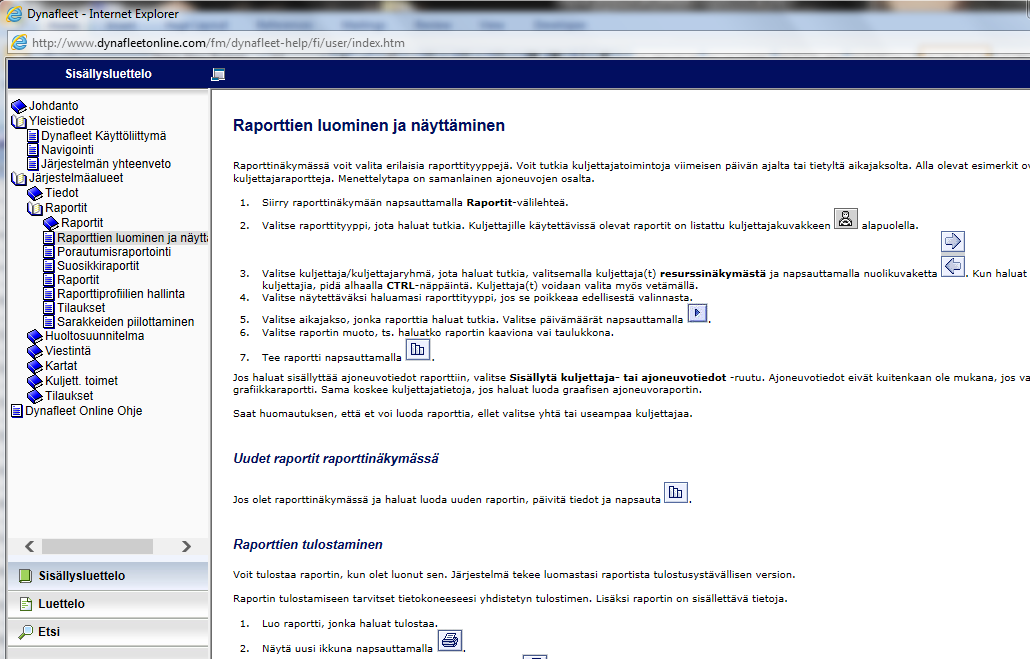
Task: Open the Navigointi help page
Action: point(67,150)
